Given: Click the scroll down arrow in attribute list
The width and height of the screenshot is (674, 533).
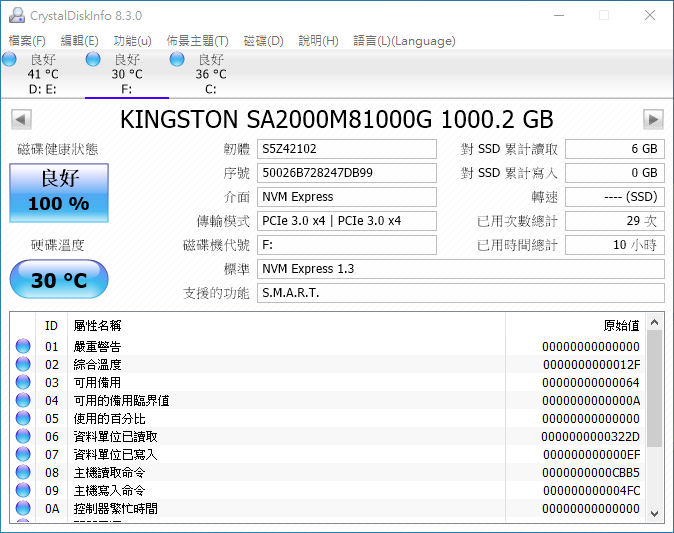Looking at the screenshot, I should pyautogui.click(x=655, y=514).
